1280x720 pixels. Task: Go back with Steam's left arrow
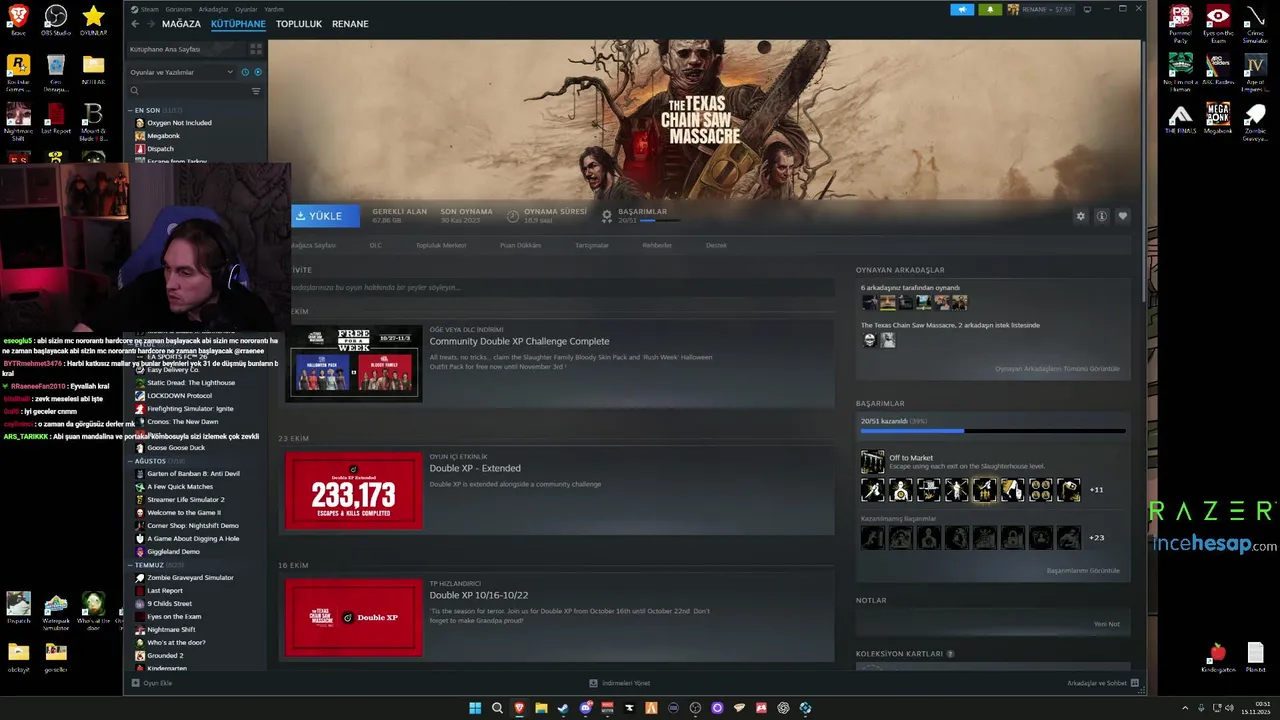[135, 24]
